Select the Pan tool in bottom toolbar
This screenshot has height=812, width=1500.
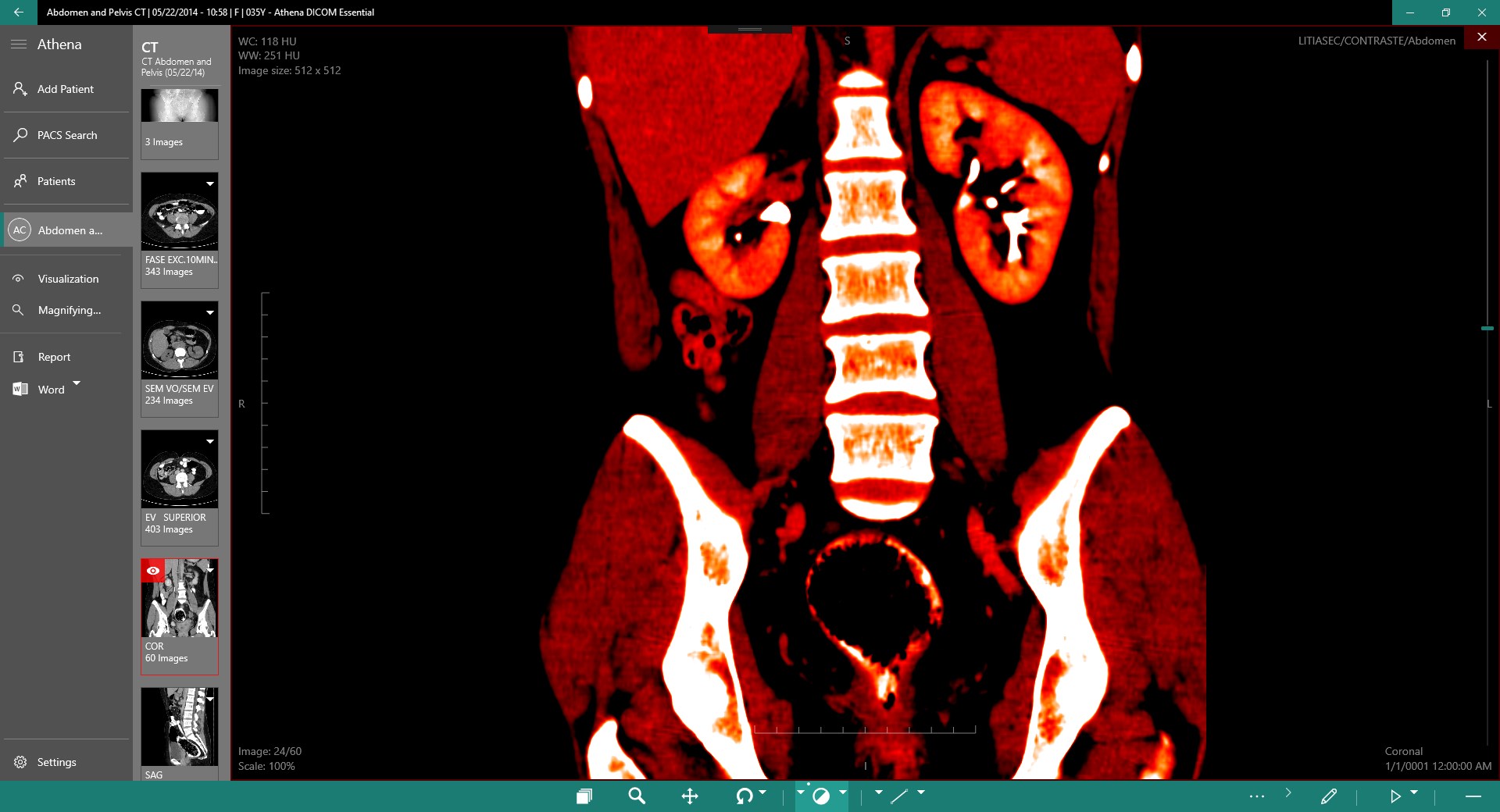click(x=691, y=796)
